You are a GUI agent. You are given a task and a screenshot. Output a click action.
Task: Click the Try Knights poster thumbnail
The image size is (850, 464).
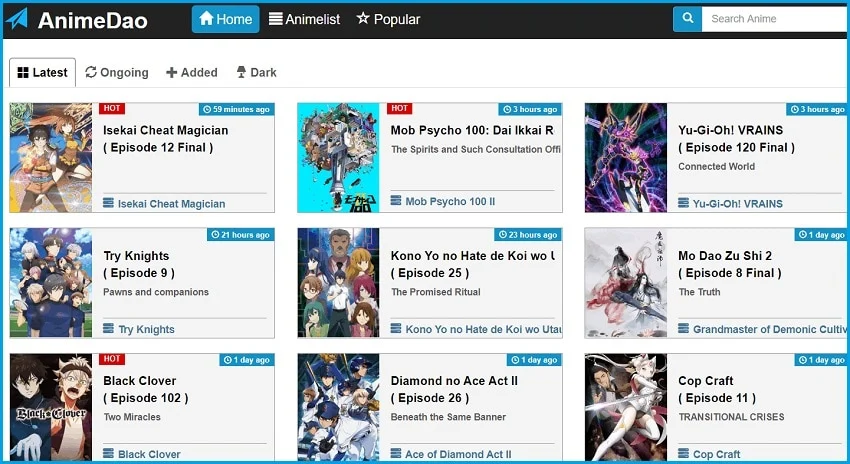click(51, 283)
